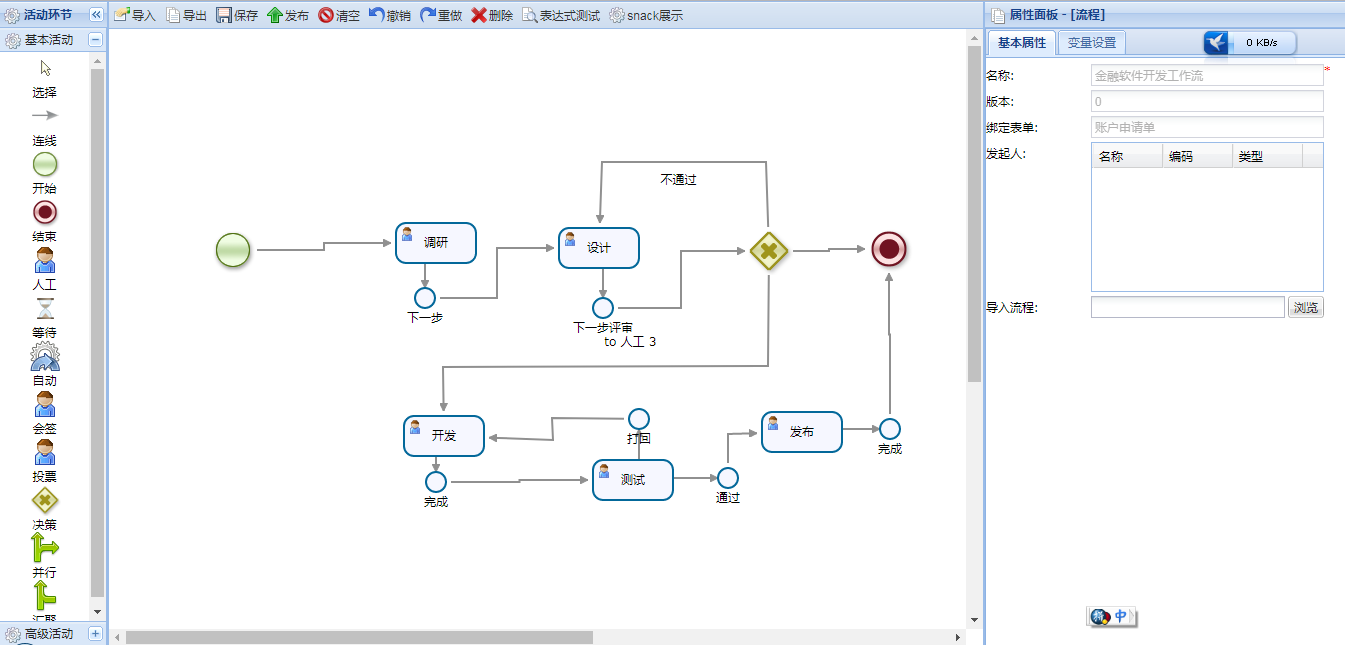
Task: Click the 删除 delete toolbar button
Action: (492, 15)
